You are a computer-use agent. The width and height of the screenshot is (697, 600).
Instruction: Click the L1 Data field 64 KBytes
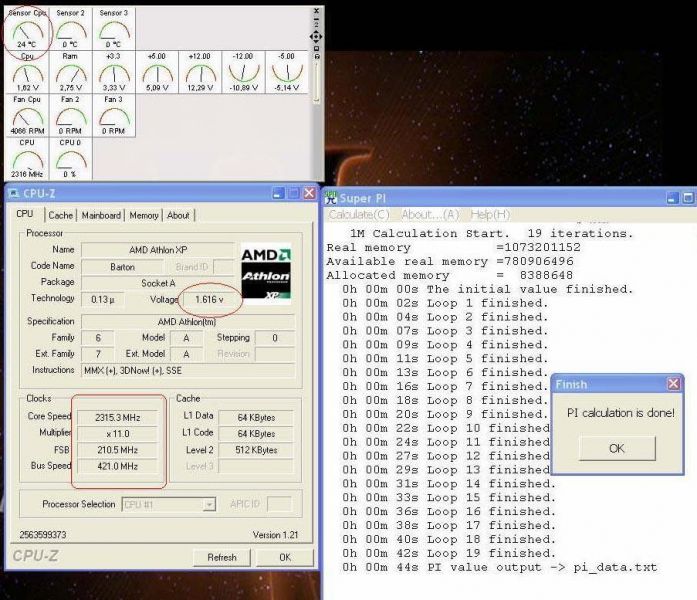pos(256,417)
